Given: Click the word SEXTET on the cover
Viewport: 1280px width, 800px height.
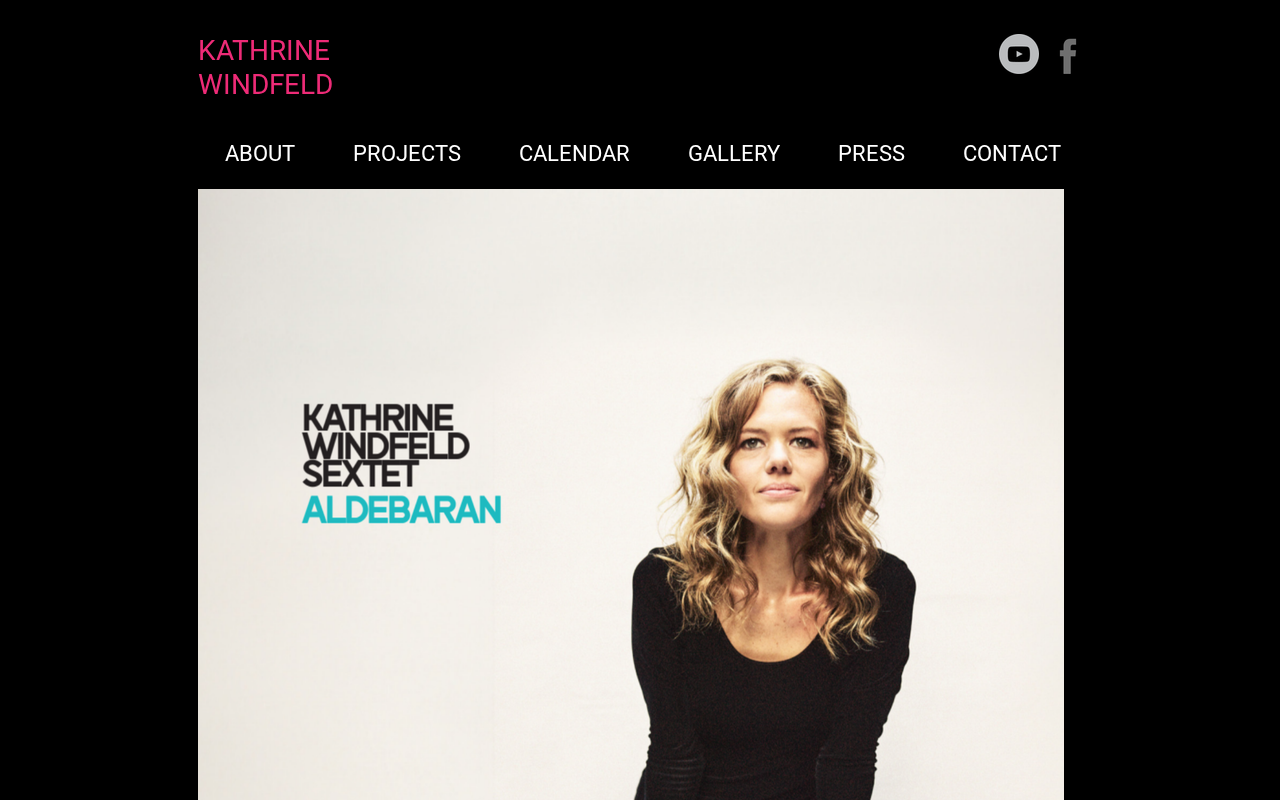Looking at the screenshot, I should [x=361, y=474].
